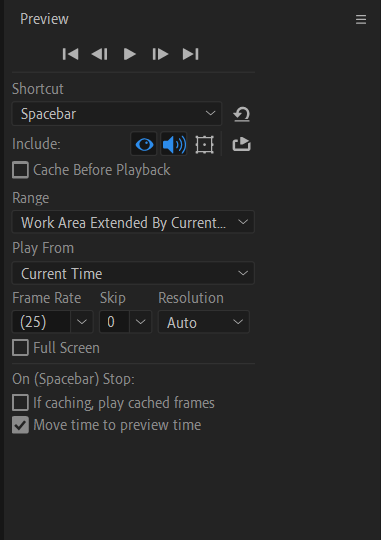Enable Cache Before Playback checkbox
The height and width of the screenshot is (540, 381).
point(20,170)
